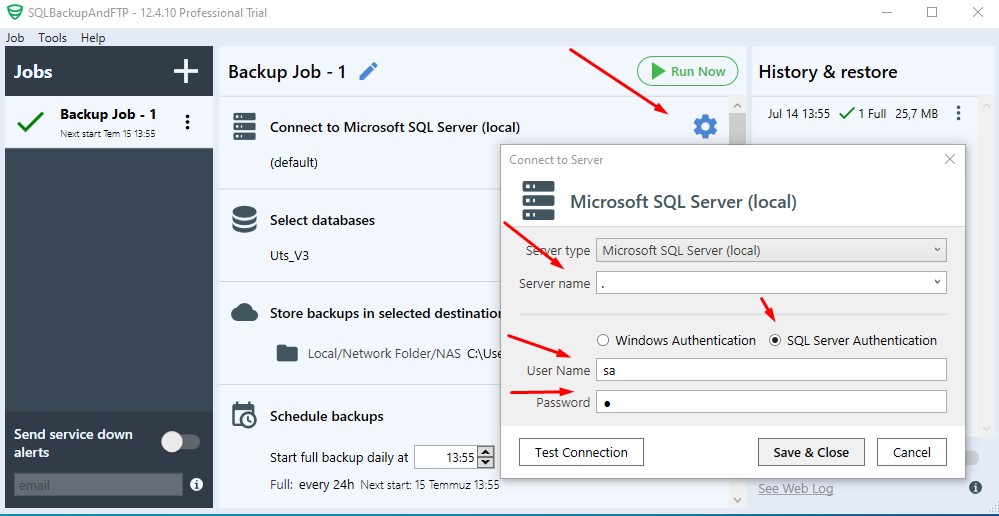Toggle Send service down alerts switch

click(x=180, y=442)
